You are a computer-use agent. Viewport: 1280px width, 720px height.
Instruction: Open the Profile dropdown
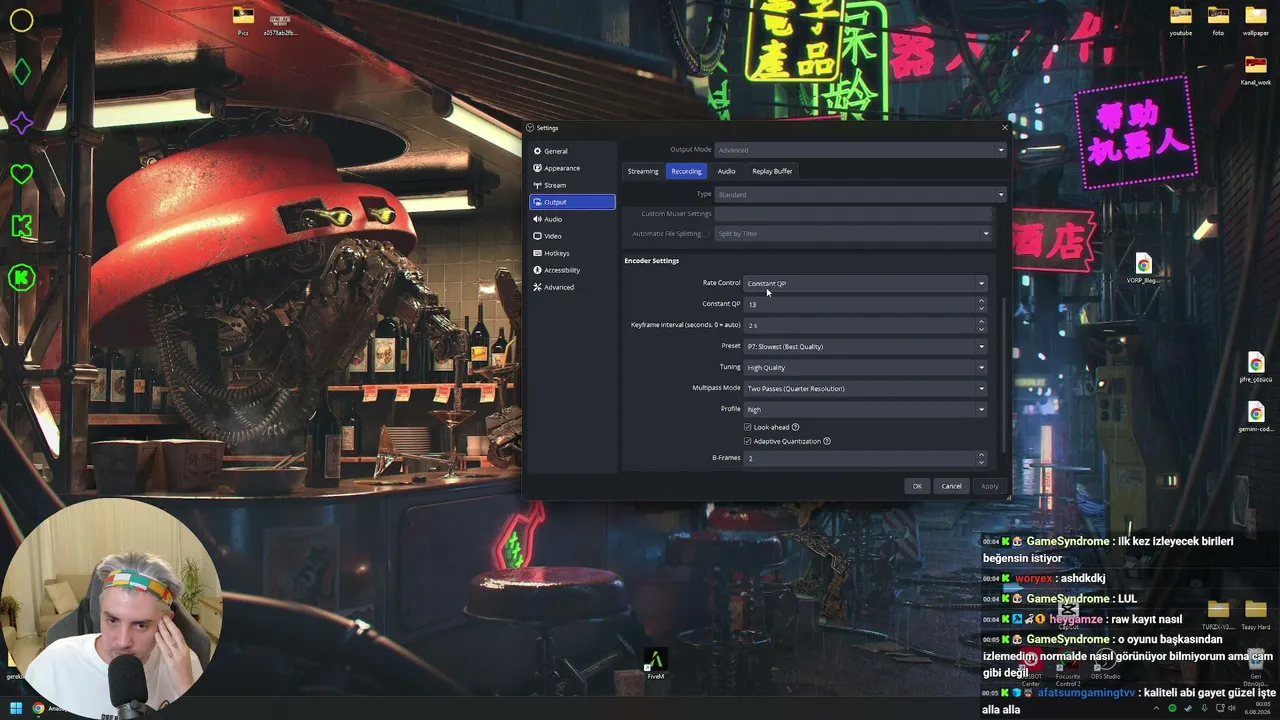[866, 409]
